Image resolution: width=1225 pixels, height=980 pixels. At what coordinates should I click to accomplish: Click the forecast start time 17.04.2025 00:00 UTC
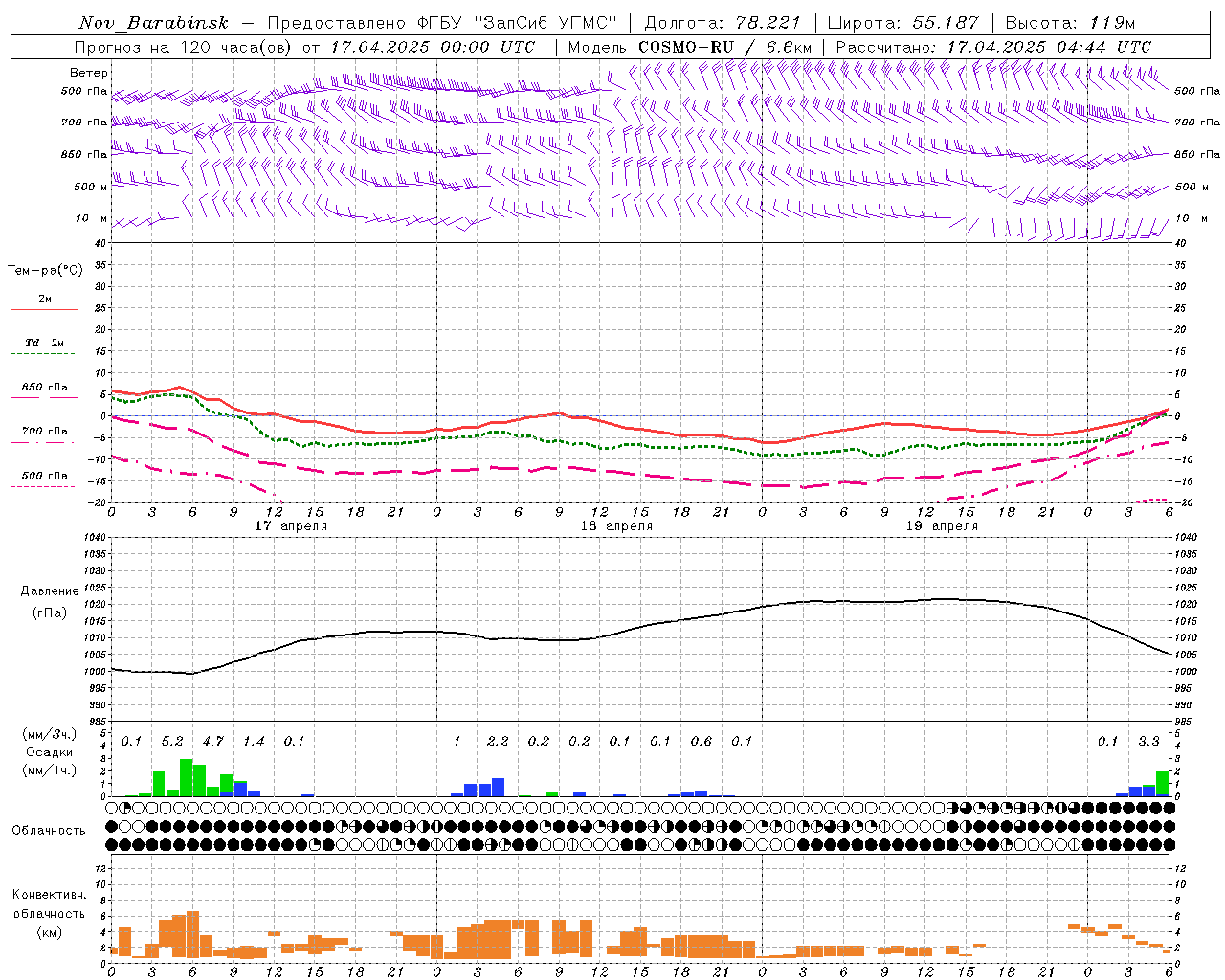[x=433, y=47]
